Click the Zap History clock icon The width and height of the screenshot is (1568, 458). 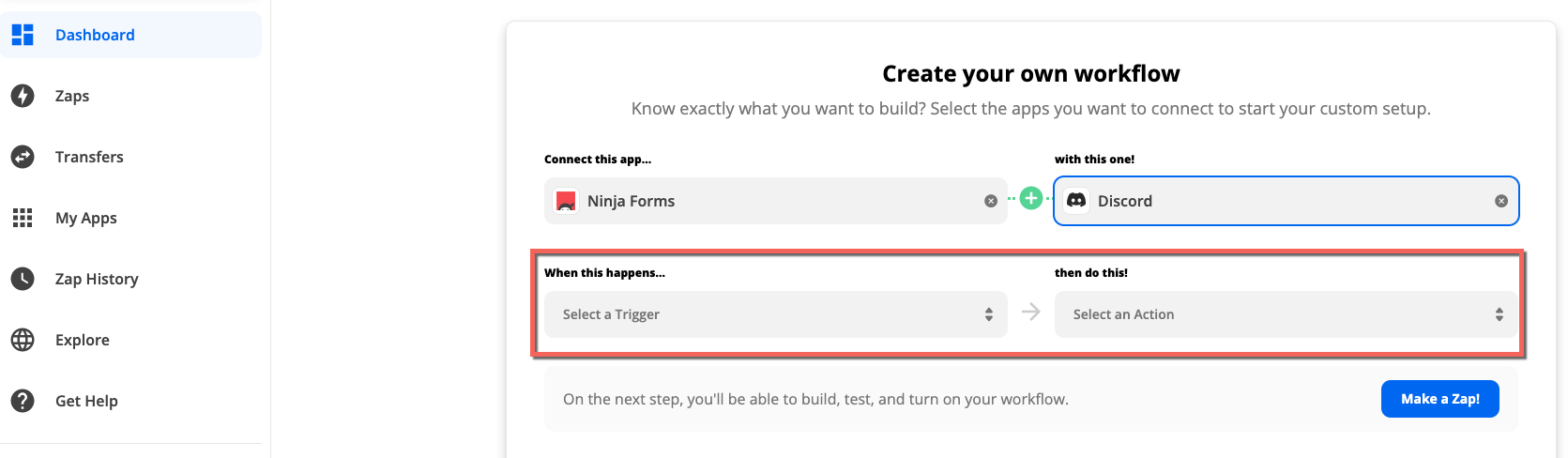click(x=23, y=279)
